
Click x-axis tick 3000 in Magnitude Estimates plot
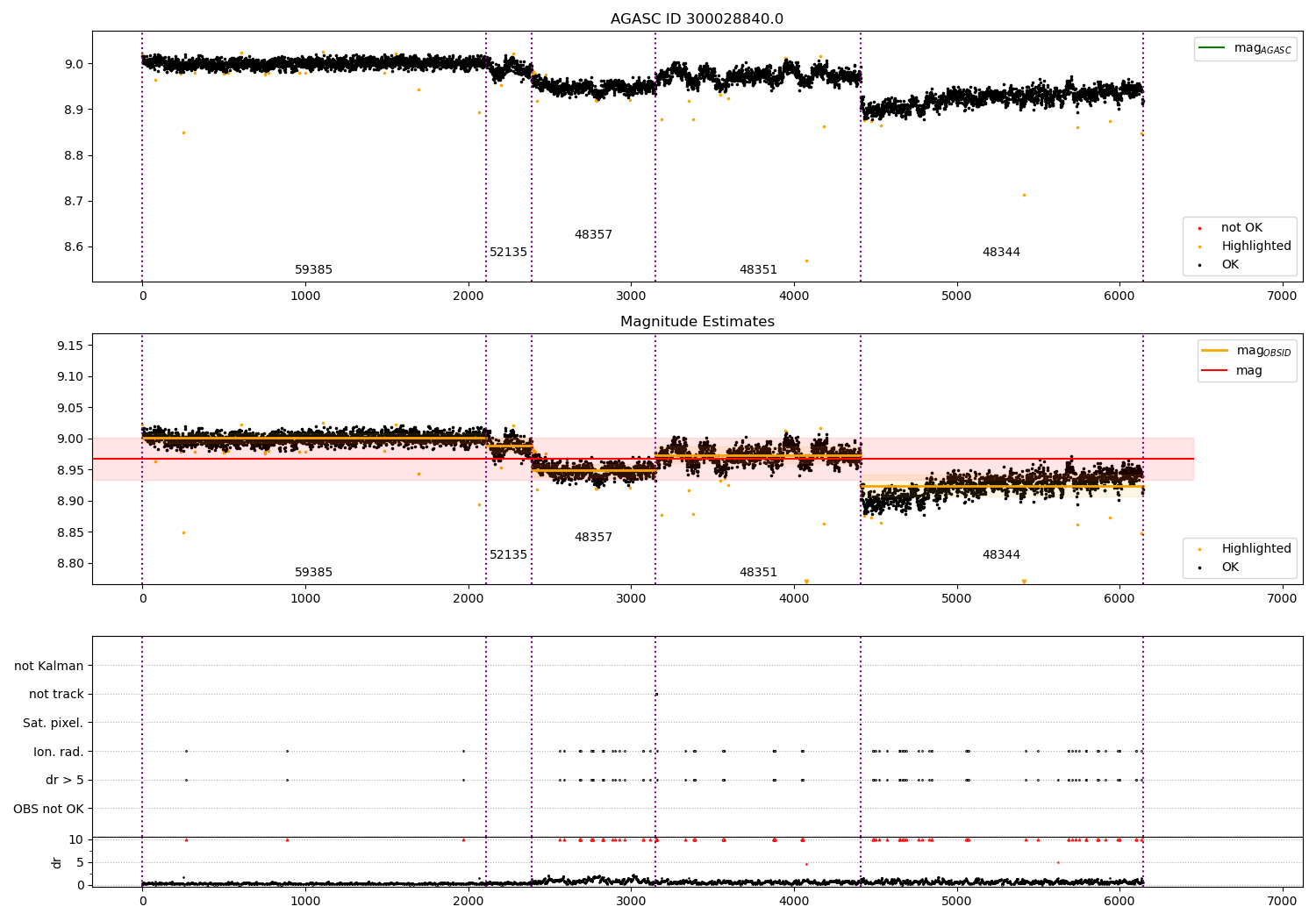(631, 599)
